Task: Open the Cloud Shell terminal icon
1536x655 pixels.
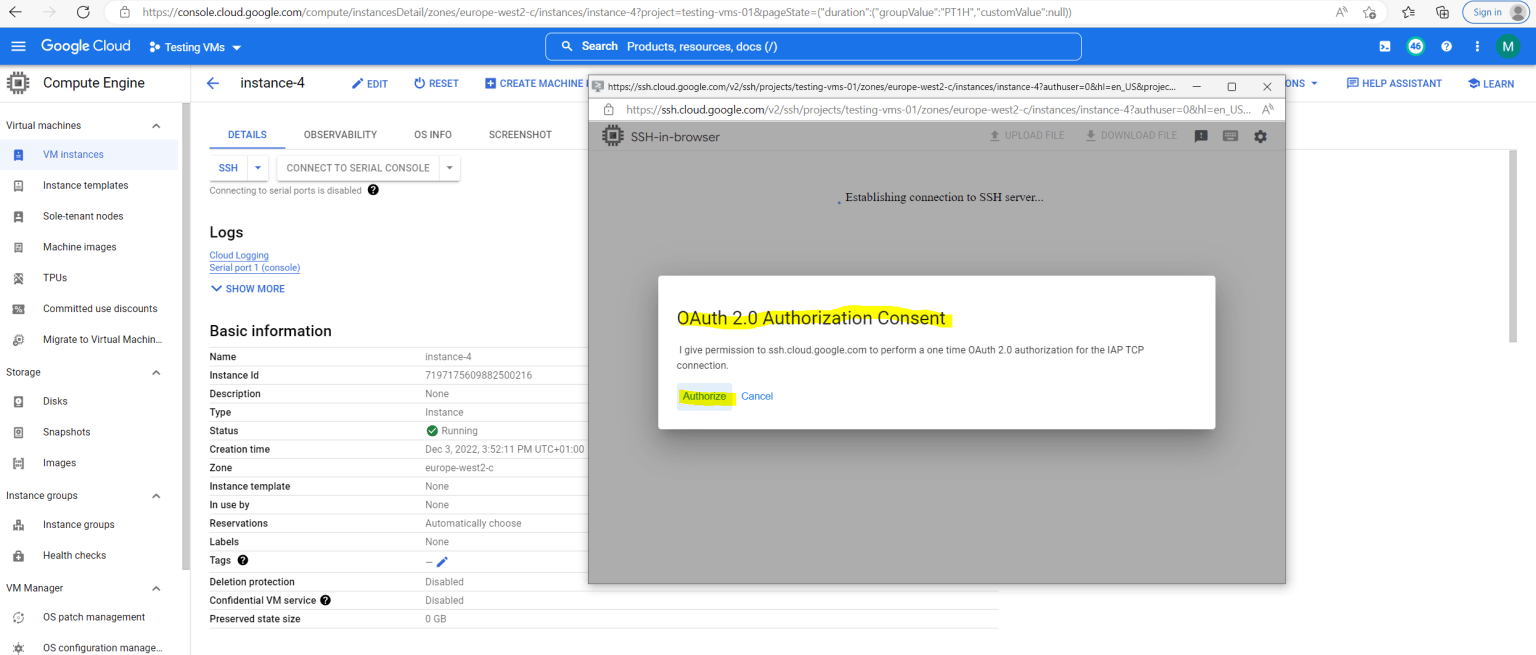Action: (x=1384, y=46)
